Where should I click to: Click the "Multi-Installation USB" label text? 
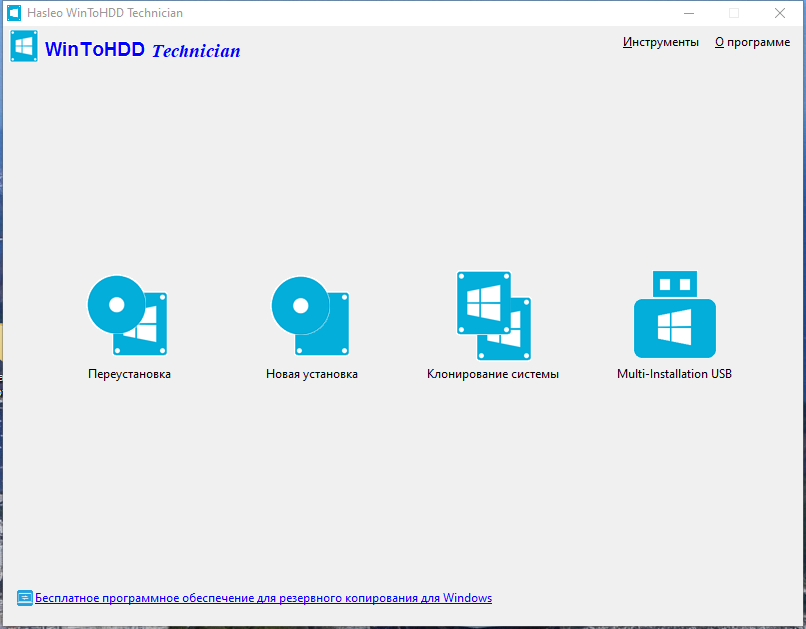pyautogui.click(x=674, y=373)
